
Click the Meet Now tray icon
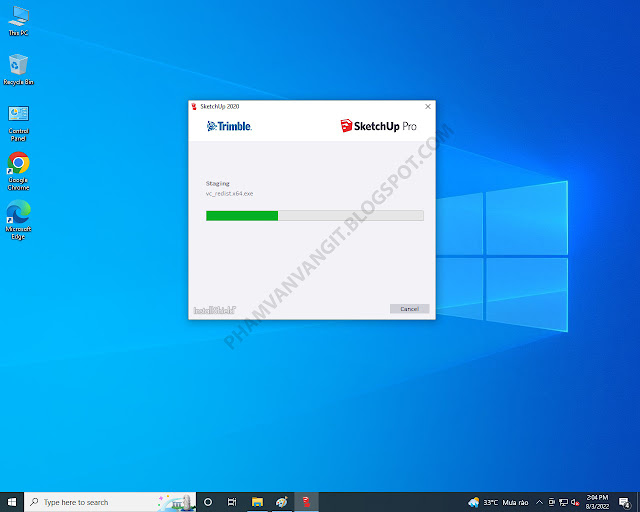(551, 502)
